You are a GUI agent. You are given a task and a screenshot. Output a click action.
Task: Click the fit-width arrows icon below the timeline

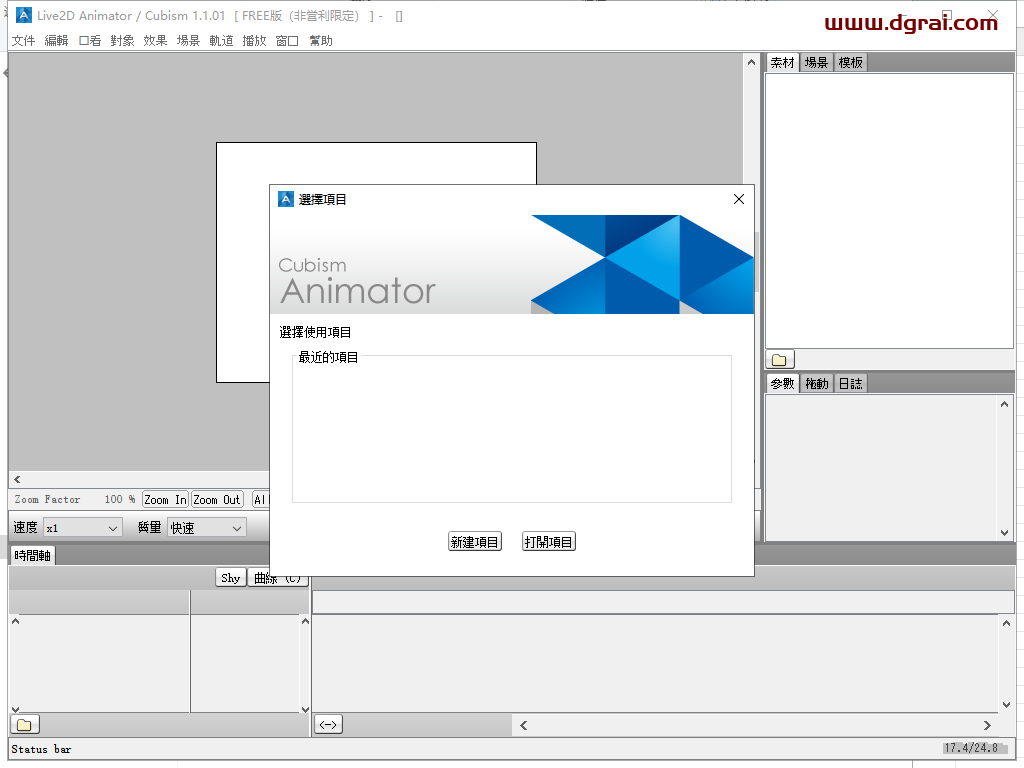pos(328,724)
